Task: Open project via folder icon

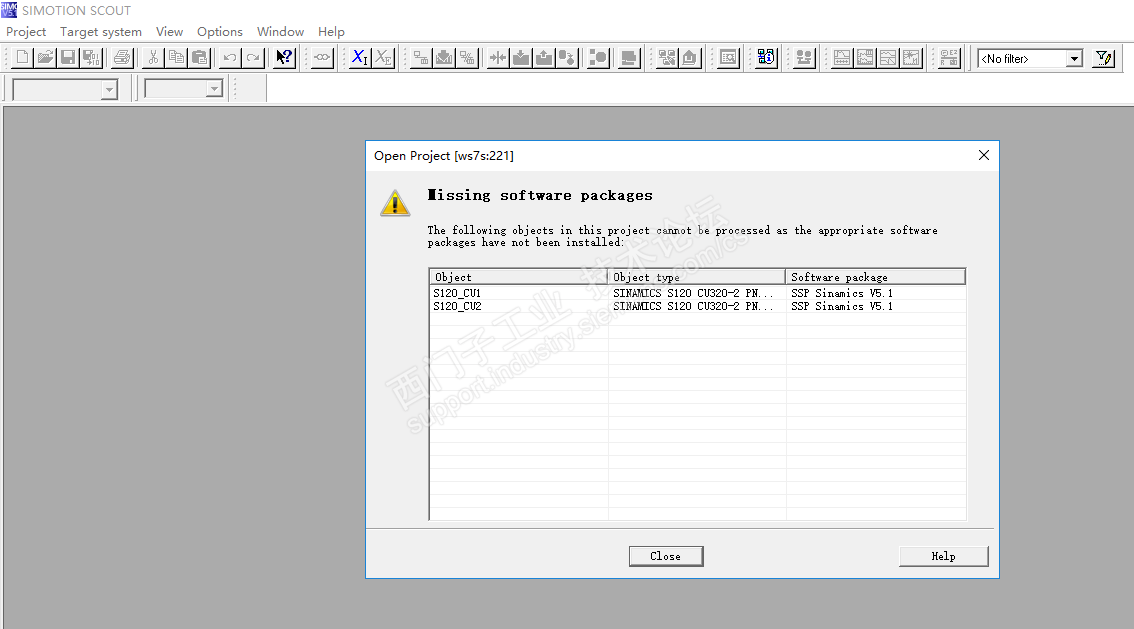Action: click(45, 58)
